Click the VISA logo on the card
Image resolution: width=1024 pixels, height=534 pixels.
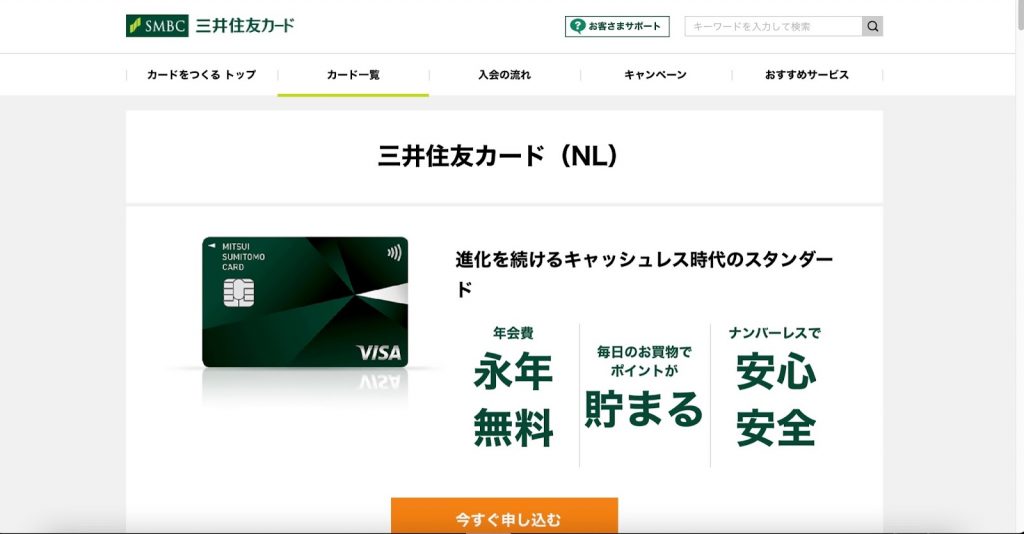click(379, 353)
